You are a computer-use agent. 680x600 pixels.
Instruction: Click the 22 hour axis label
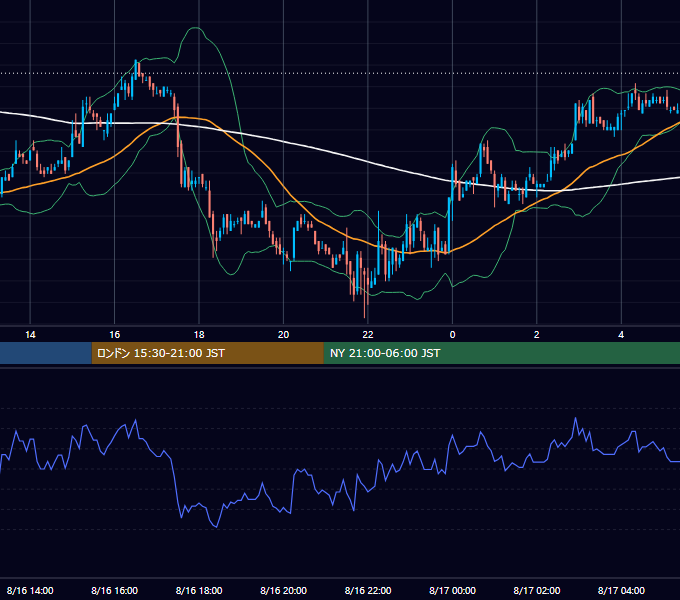[368, 335]
